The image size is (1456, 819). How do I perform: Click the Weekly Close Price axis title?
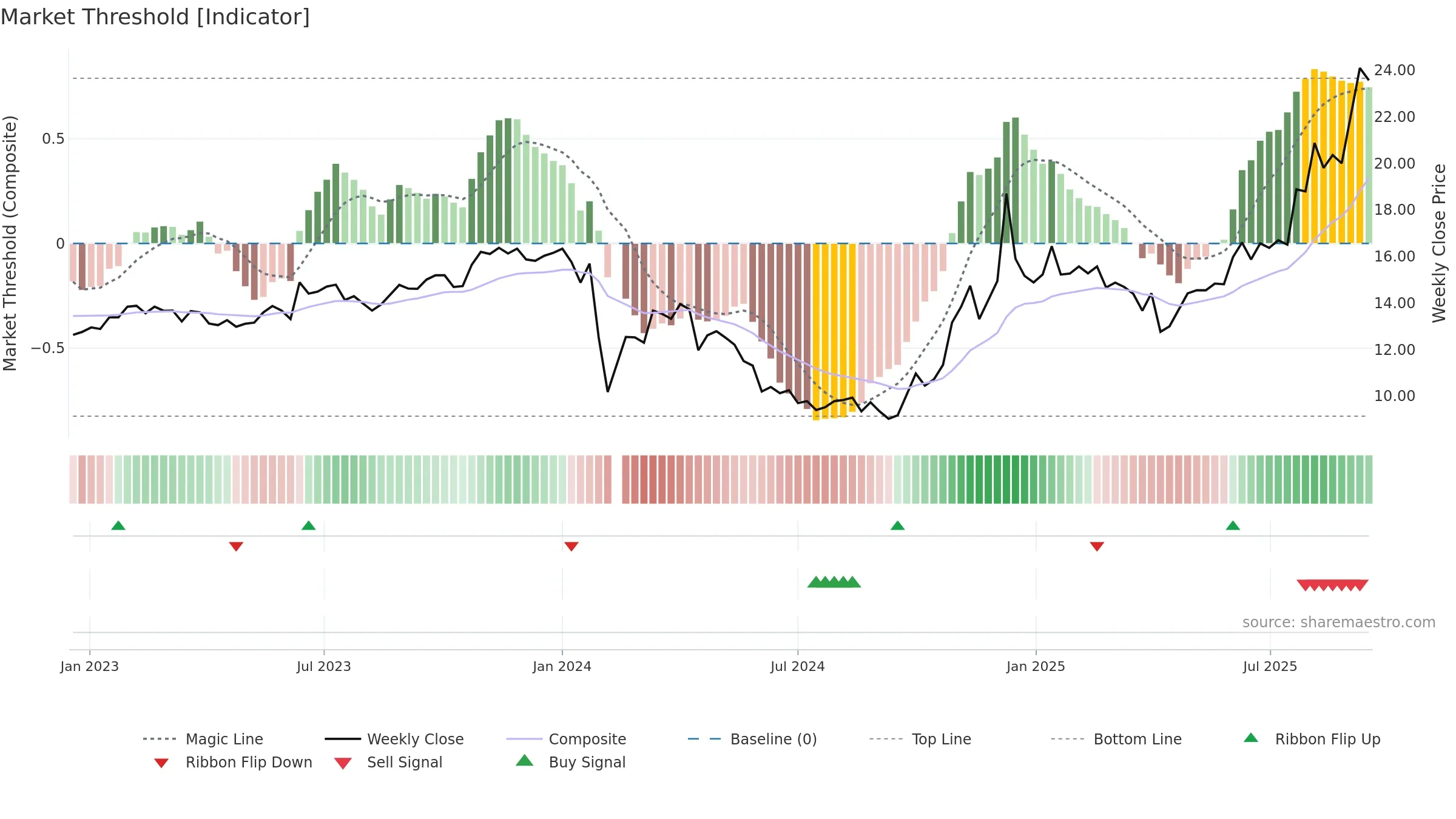(x=1439, y=243)
